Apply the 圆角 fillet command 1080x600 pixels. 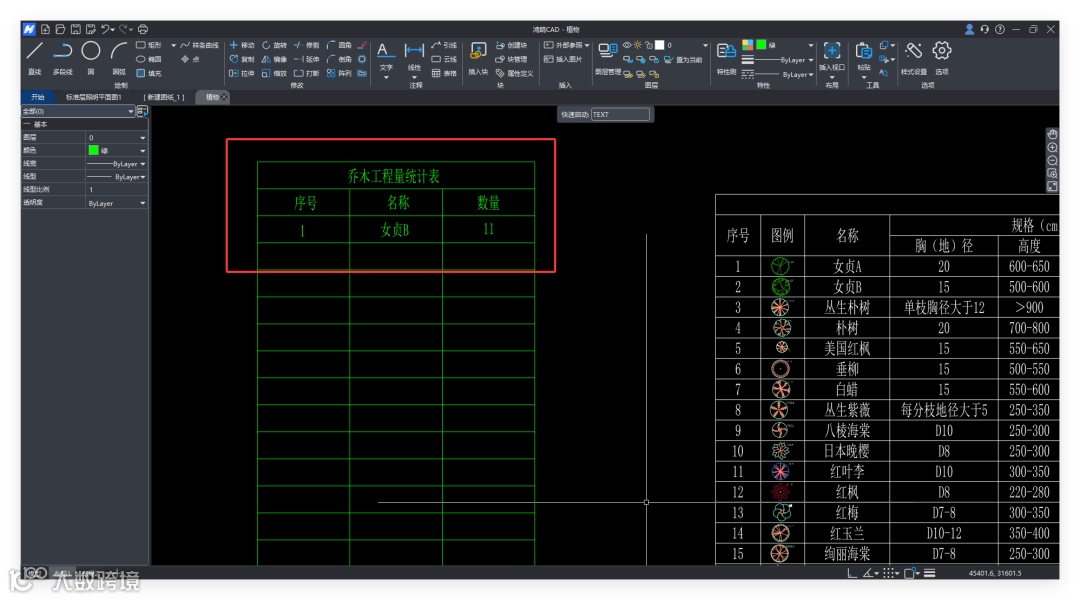[339, 45]
